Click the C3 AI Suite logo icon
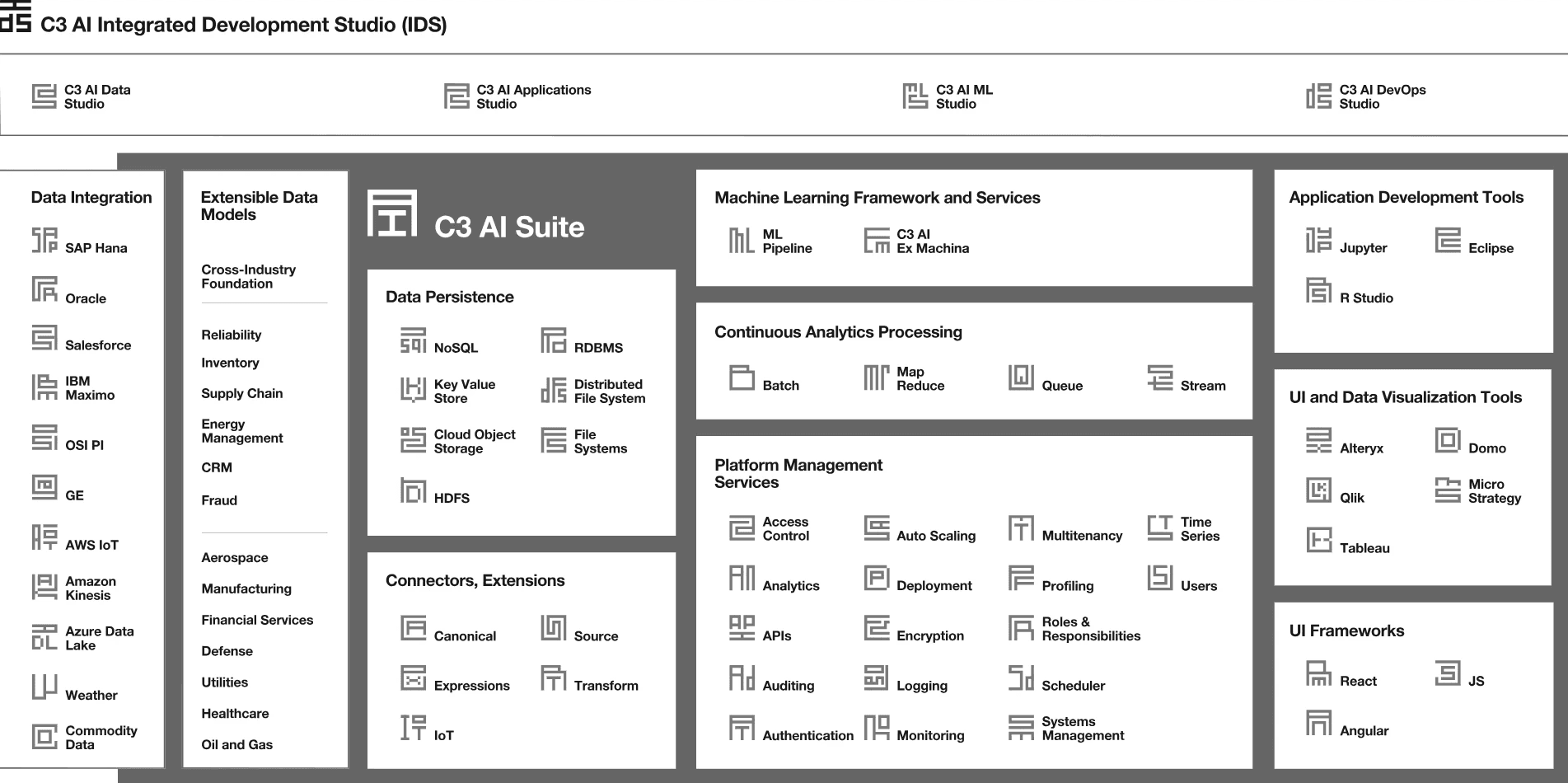Viewport: 1568px width, 783px height. pyautogui.click(x=392, y=213)
